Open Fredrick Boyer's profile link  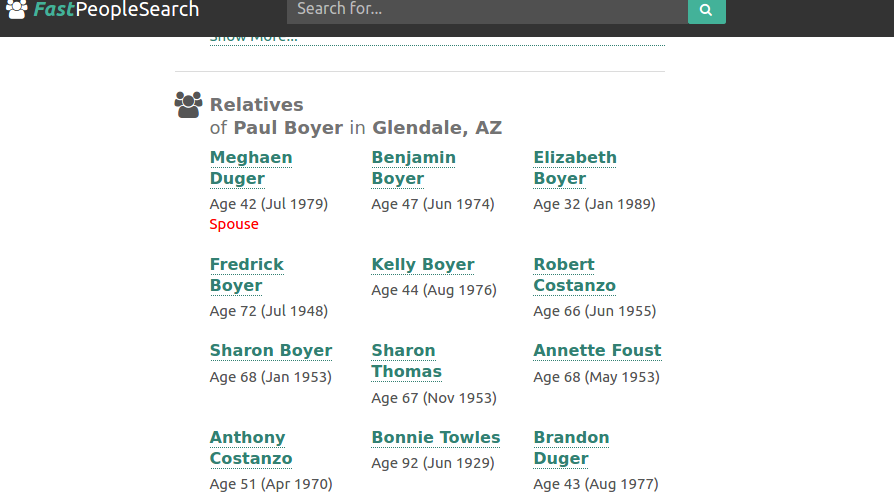pos(247,275)
